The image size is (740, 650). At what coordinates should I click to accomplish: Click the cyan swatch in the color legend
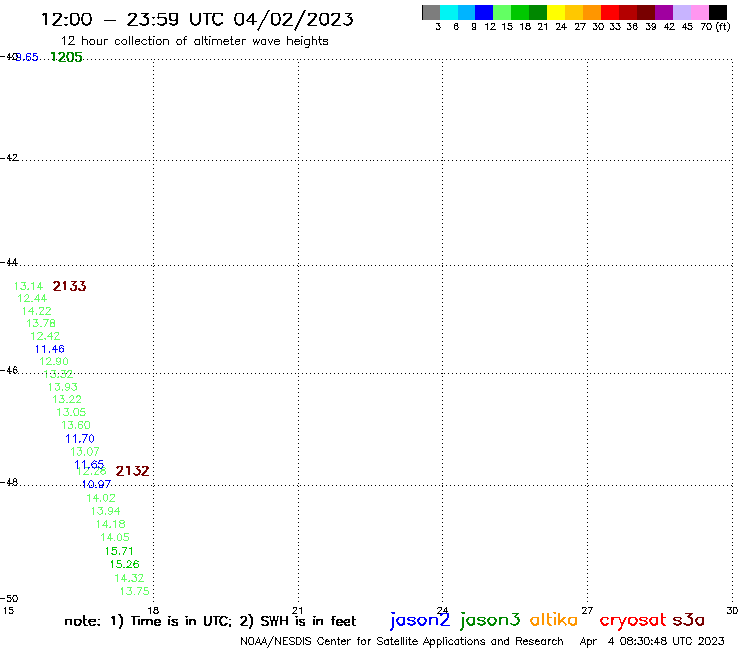pyautogui.click(x=449, y=12)
